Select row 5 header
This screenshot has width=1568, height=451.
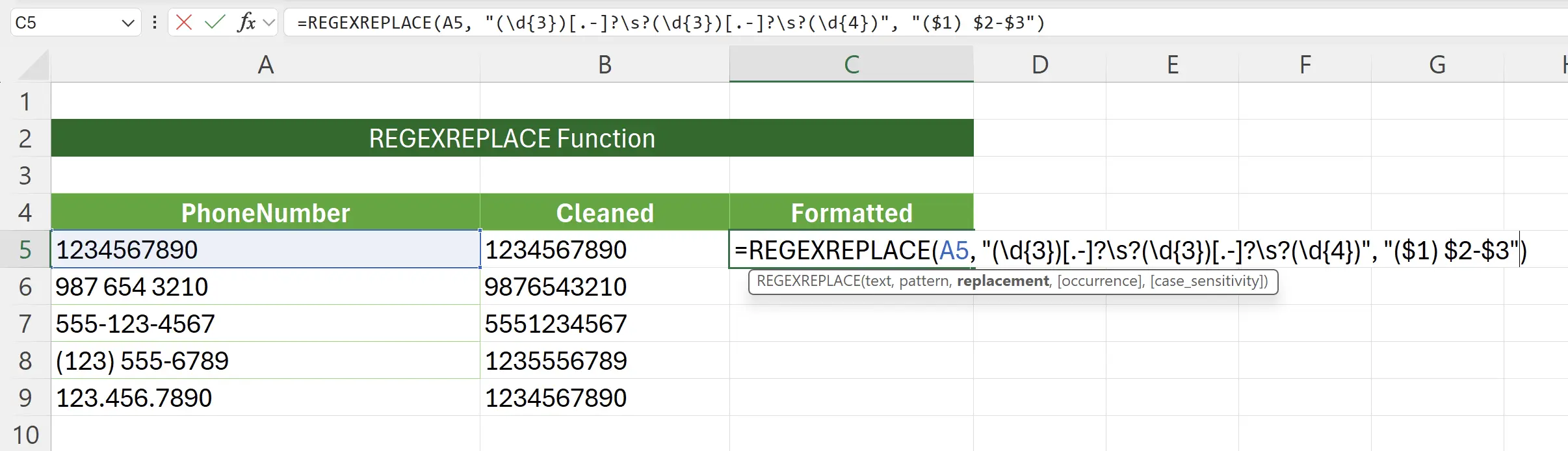25,250
